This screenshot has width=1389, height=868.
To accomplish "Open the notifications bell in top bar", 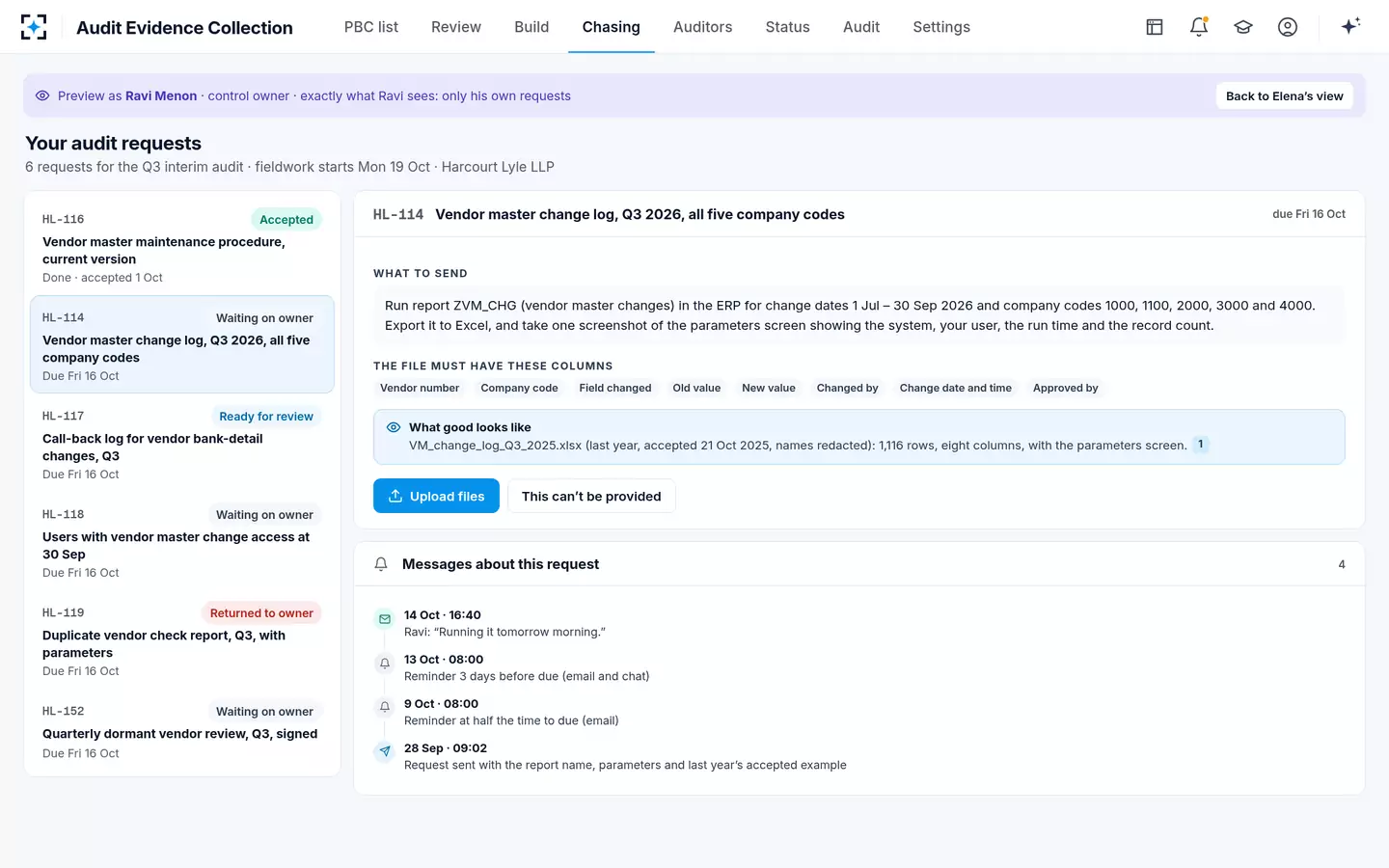I will (x=1199, y=27).
